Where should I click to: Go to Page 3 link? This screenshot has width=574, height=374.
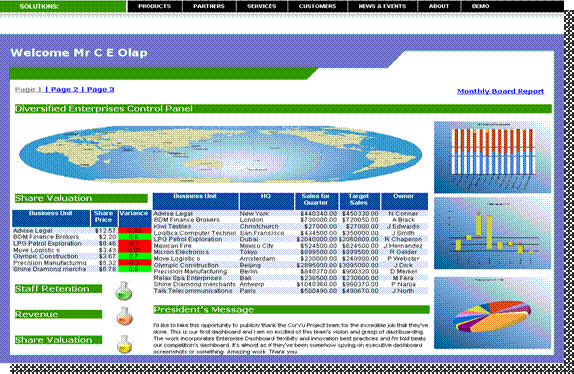click(x=100, y=89)
